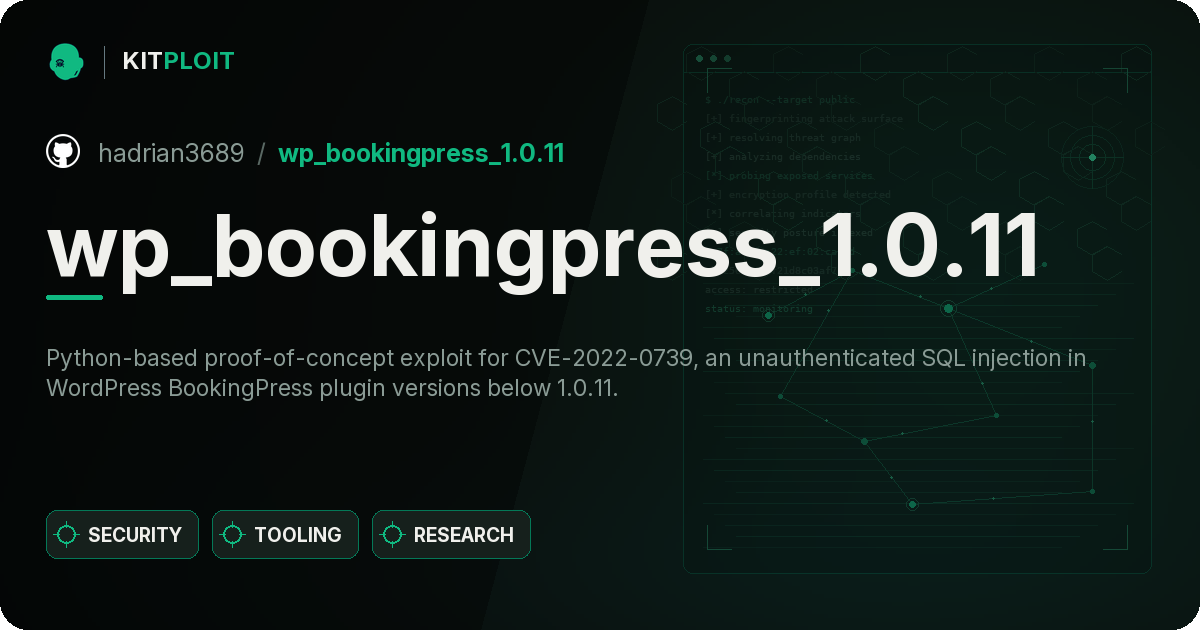Viewport: 1200px width, 630px height.
Task: Click the KitPloit mascot logo icon
Action: point(66,61)
